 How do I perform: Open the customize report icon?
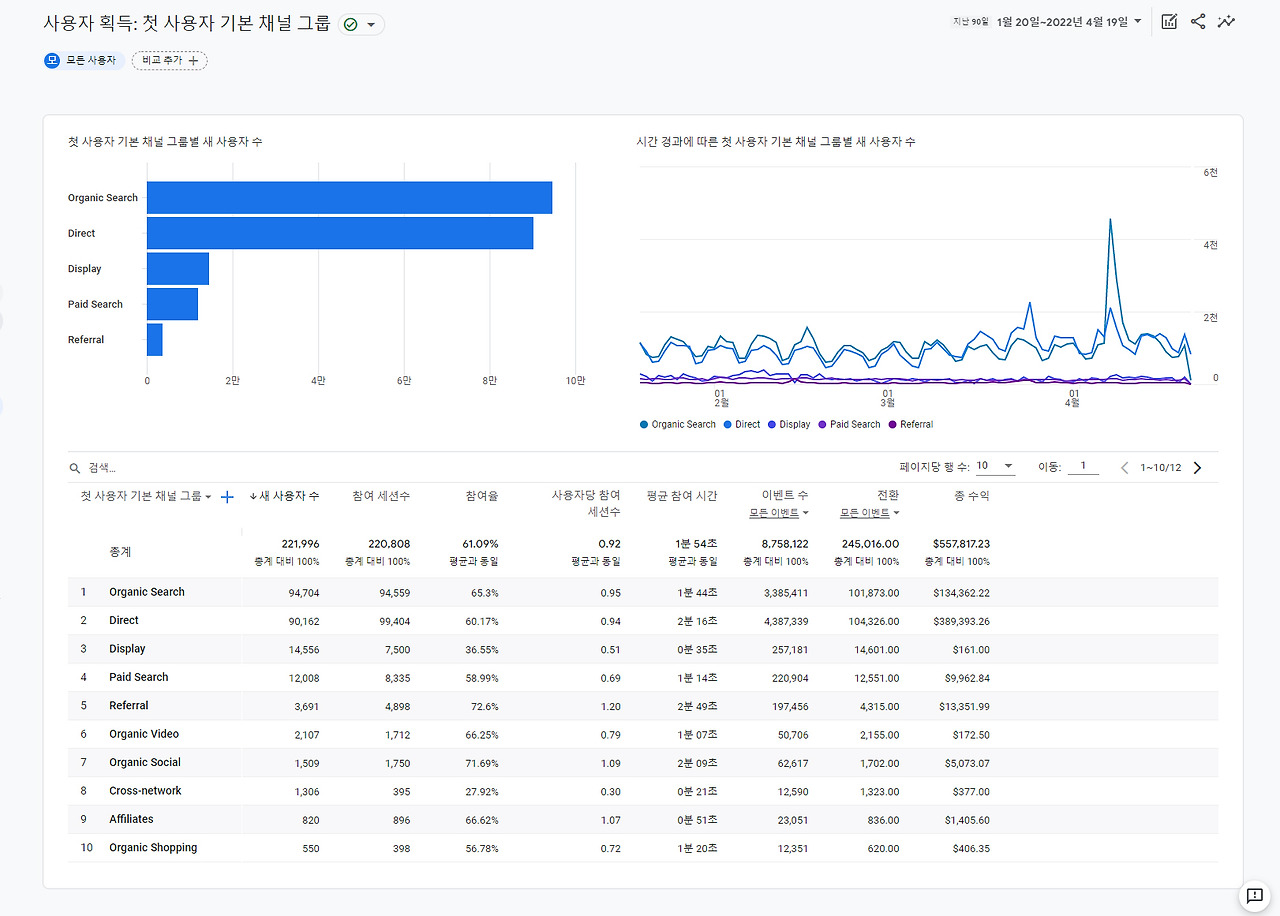click(1169, 22)
